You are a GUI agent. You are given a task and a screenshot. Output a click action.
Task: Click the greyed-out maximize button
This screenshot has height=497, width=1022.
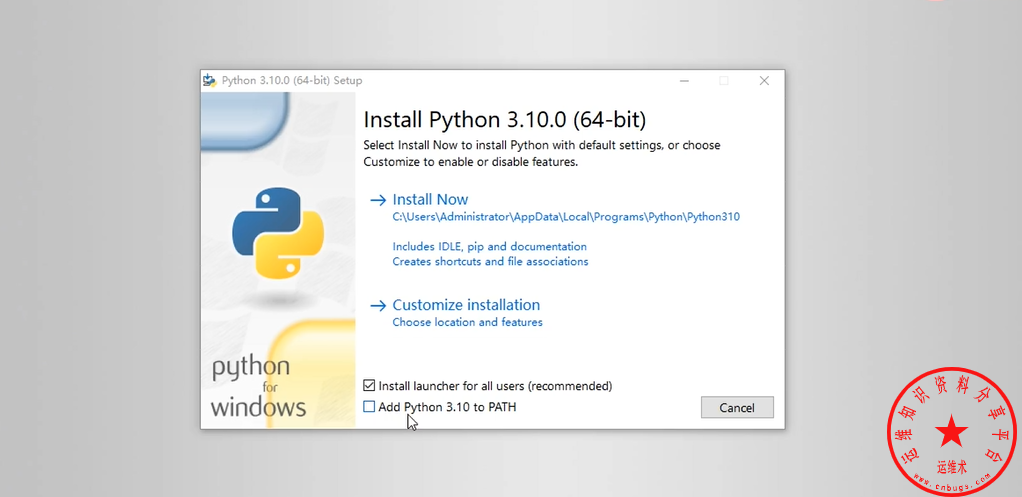click(x=724, y=81)
